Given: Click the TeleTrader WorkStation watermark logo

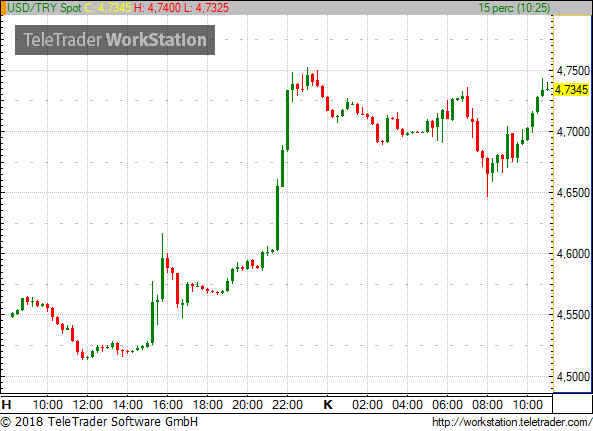Looking at the screenshot, I should click(115, 40).
